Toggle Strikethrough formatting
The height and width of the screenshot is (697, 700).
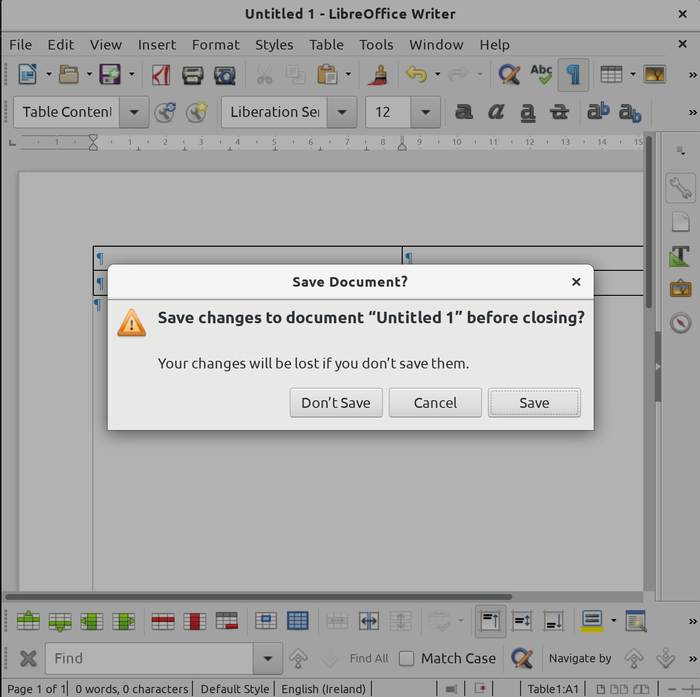point(559,112)
